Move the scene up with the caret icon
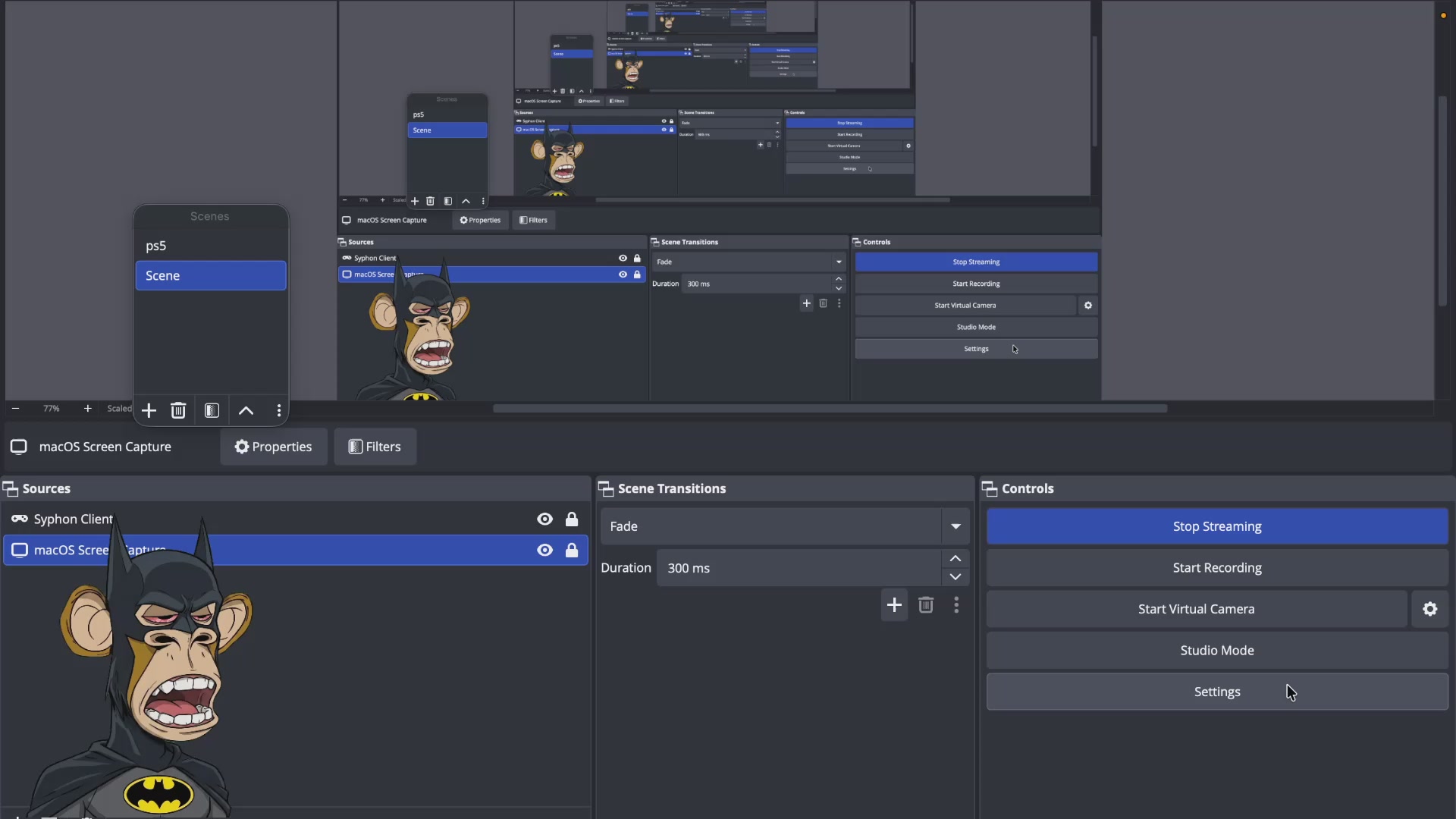 coord(246,410)
